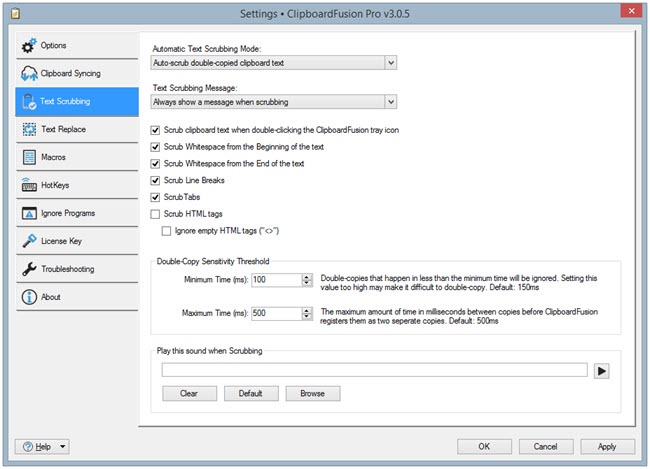Viewport: 650px width, 469px height.
Task: Enable Scrub HTML tags
Action: click(x=155, y=214)
